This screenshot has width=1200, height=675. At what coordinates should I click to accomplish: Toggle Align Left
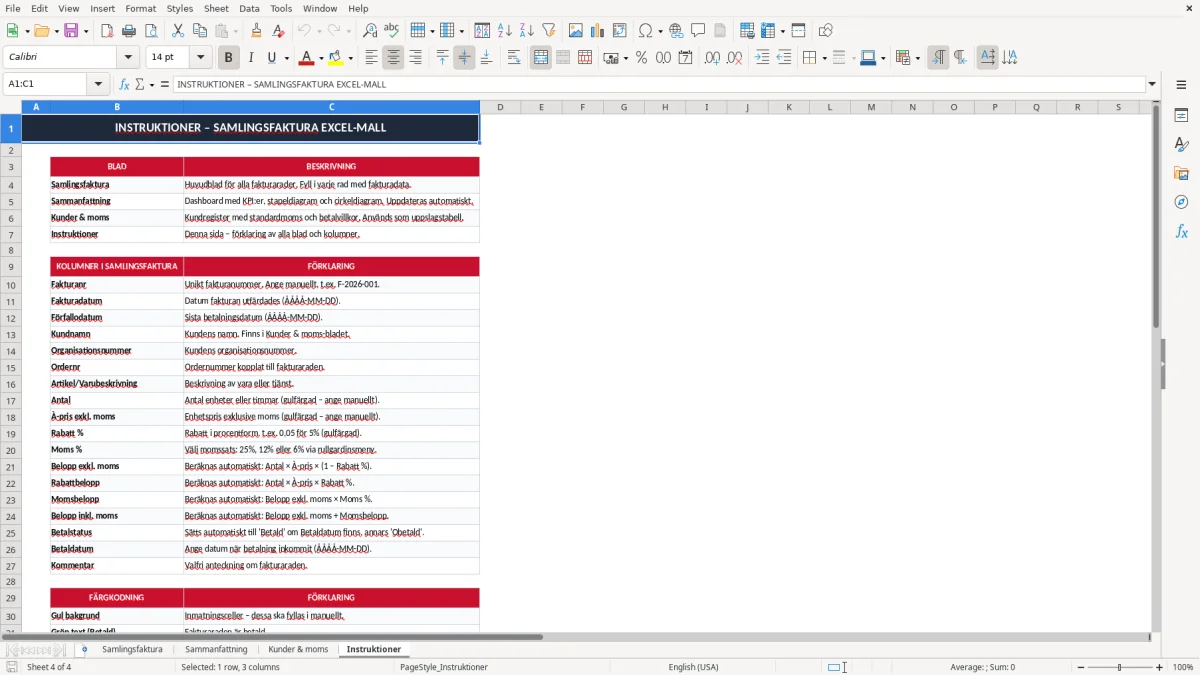pos(371,58)
